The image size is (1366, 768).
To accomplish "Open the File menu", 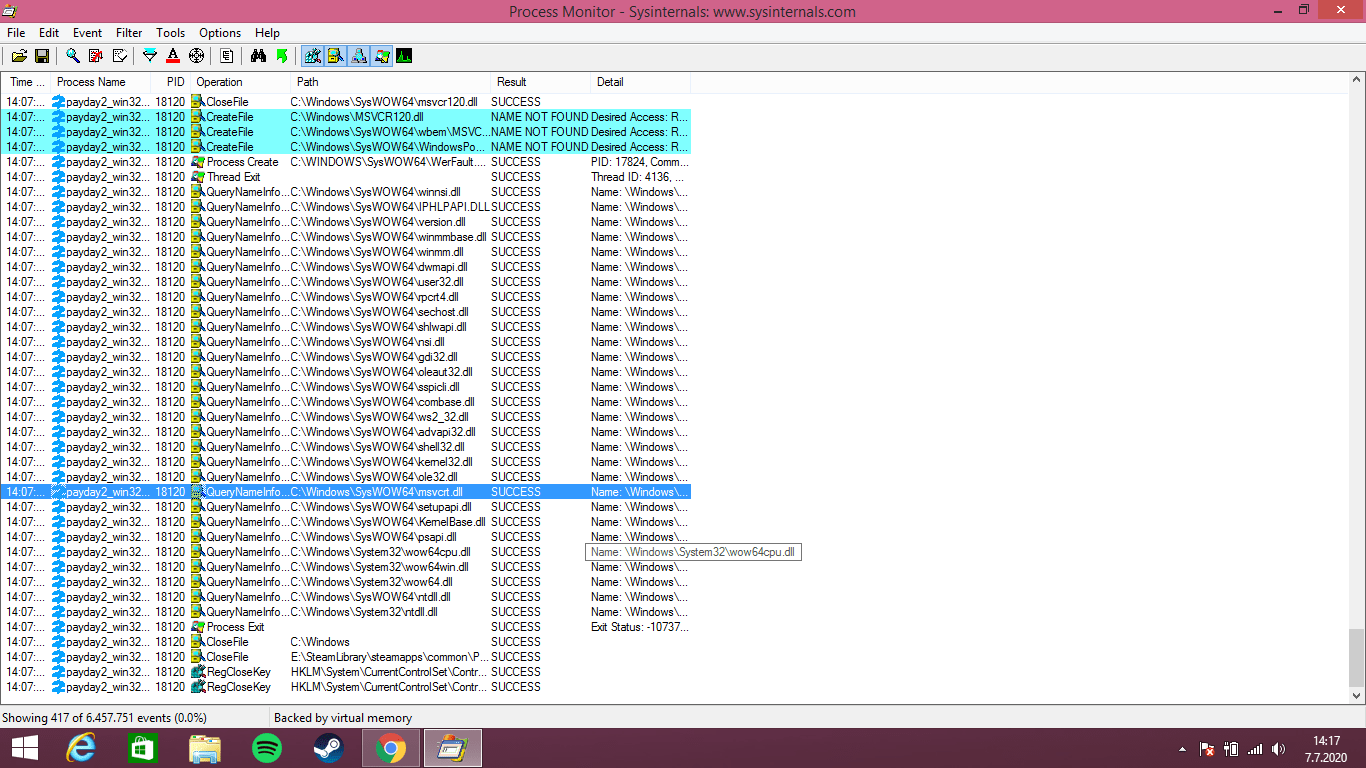I will 16,33.
